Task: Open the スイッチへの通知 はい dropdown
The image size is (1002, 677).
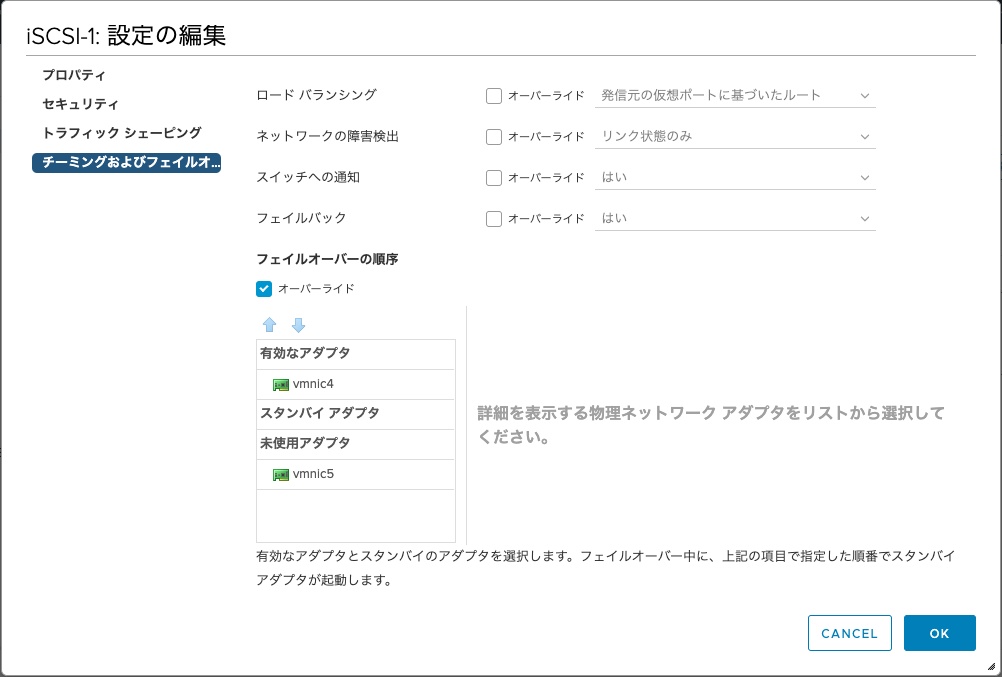Action: [735, 177]
